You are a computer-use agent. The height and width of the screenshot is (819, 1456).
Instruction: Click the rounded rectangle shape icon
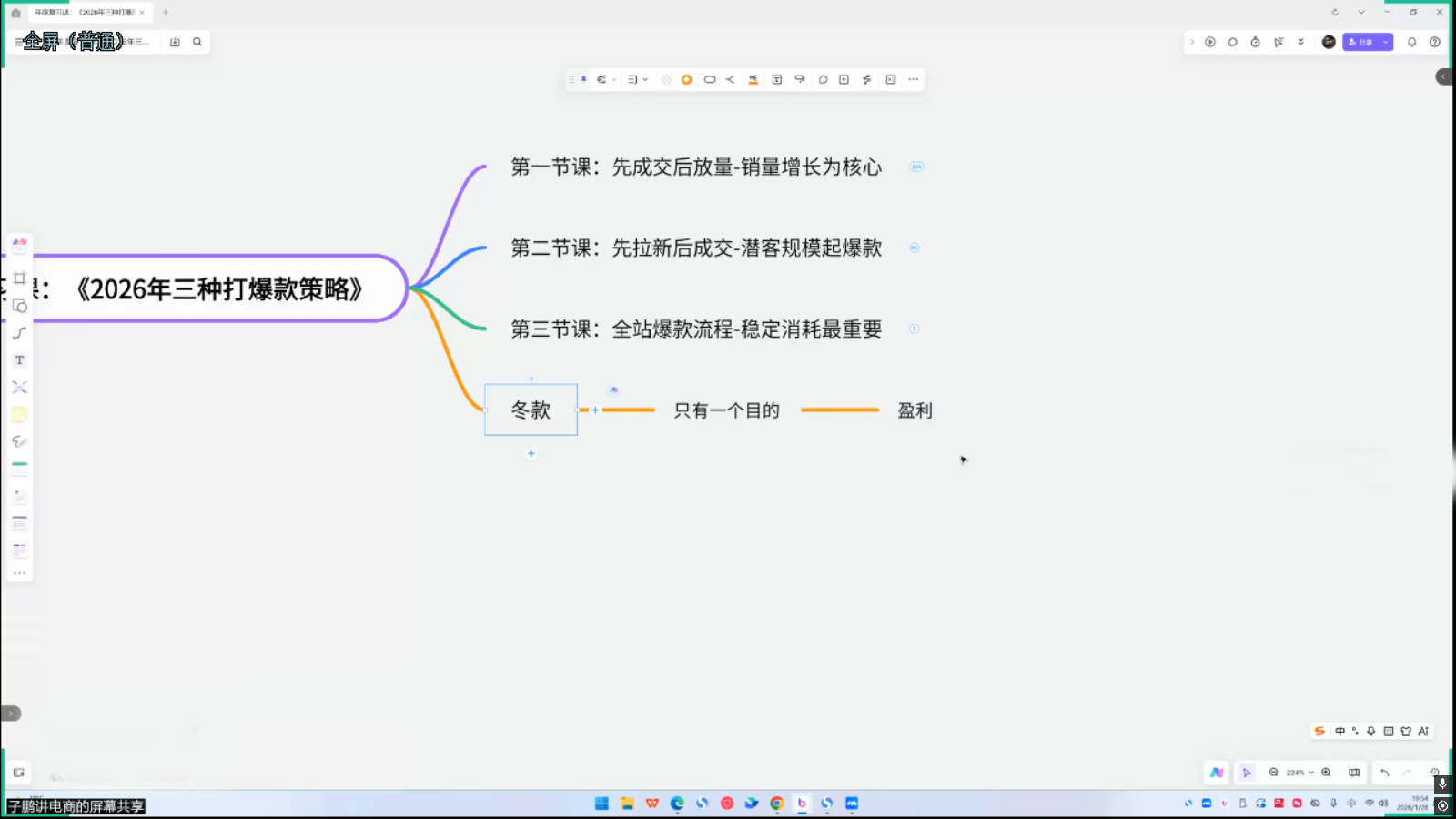tap(710, 79)
